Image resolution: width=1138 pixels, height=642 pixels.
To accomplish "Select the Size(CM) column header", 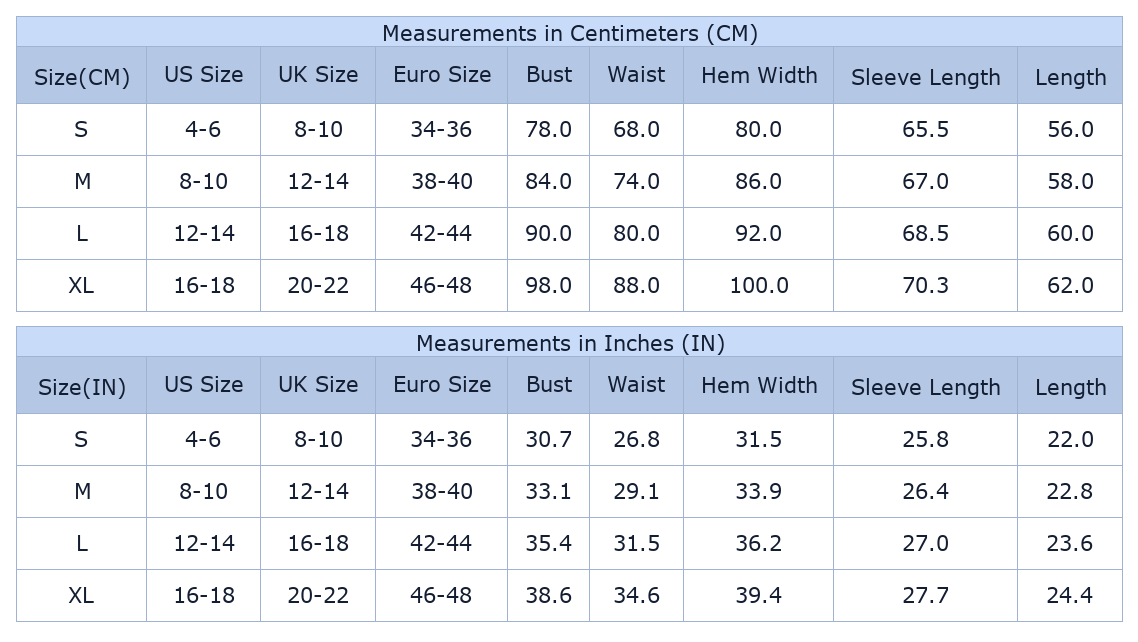I will [x=82, y=77].
